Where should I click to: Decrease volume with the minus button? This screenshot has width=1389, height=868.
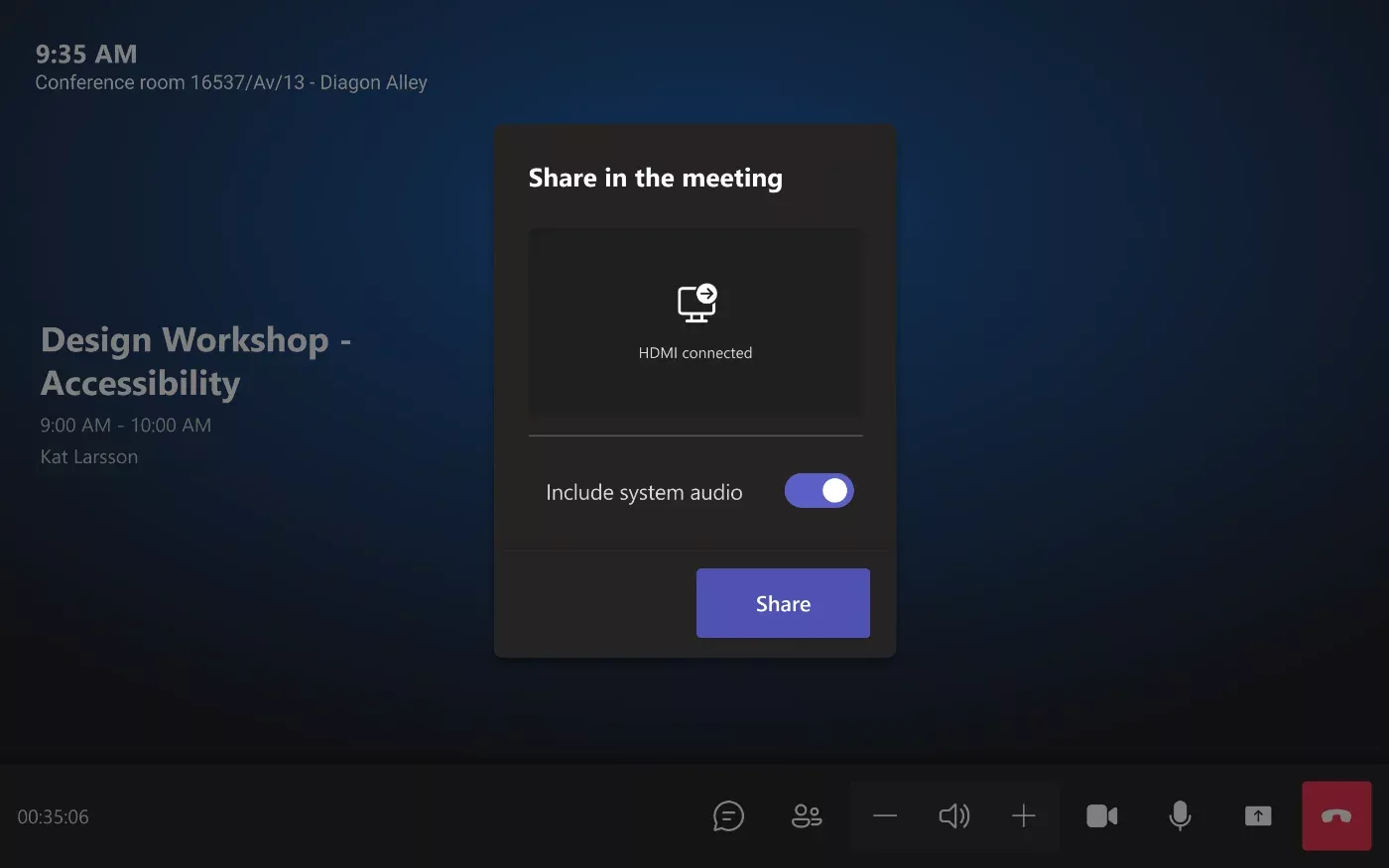(x=885, y=816)
